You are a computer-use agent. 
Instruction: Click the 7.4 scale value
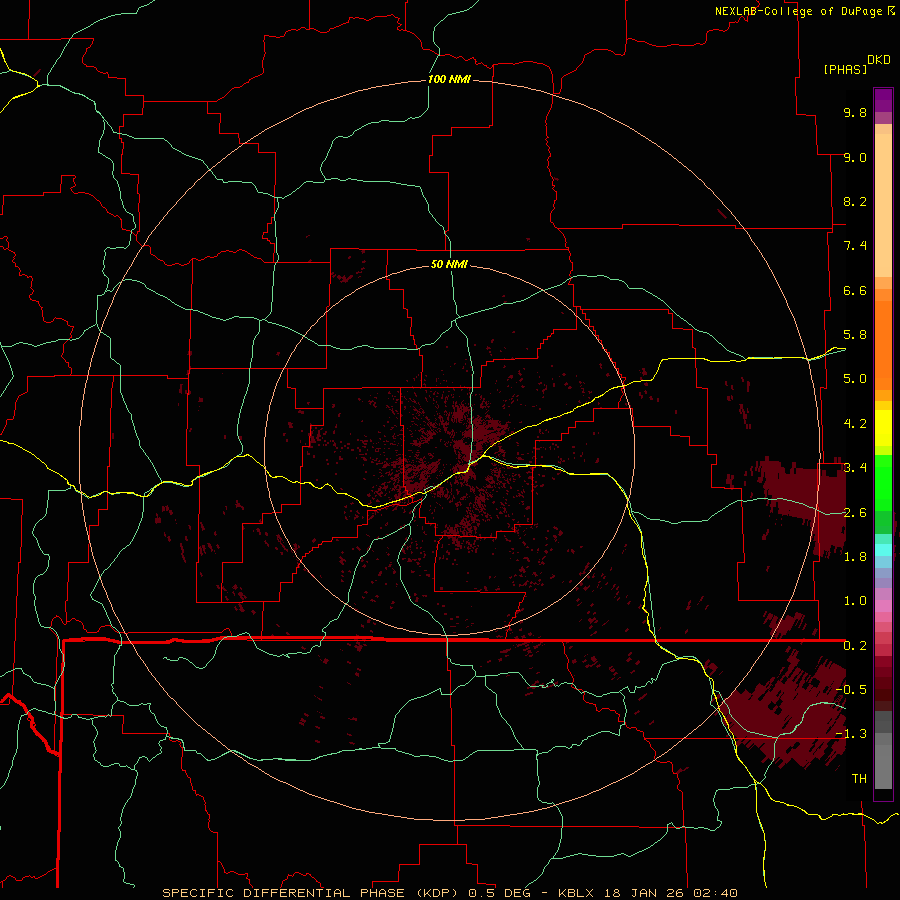[x=855, y=246]
